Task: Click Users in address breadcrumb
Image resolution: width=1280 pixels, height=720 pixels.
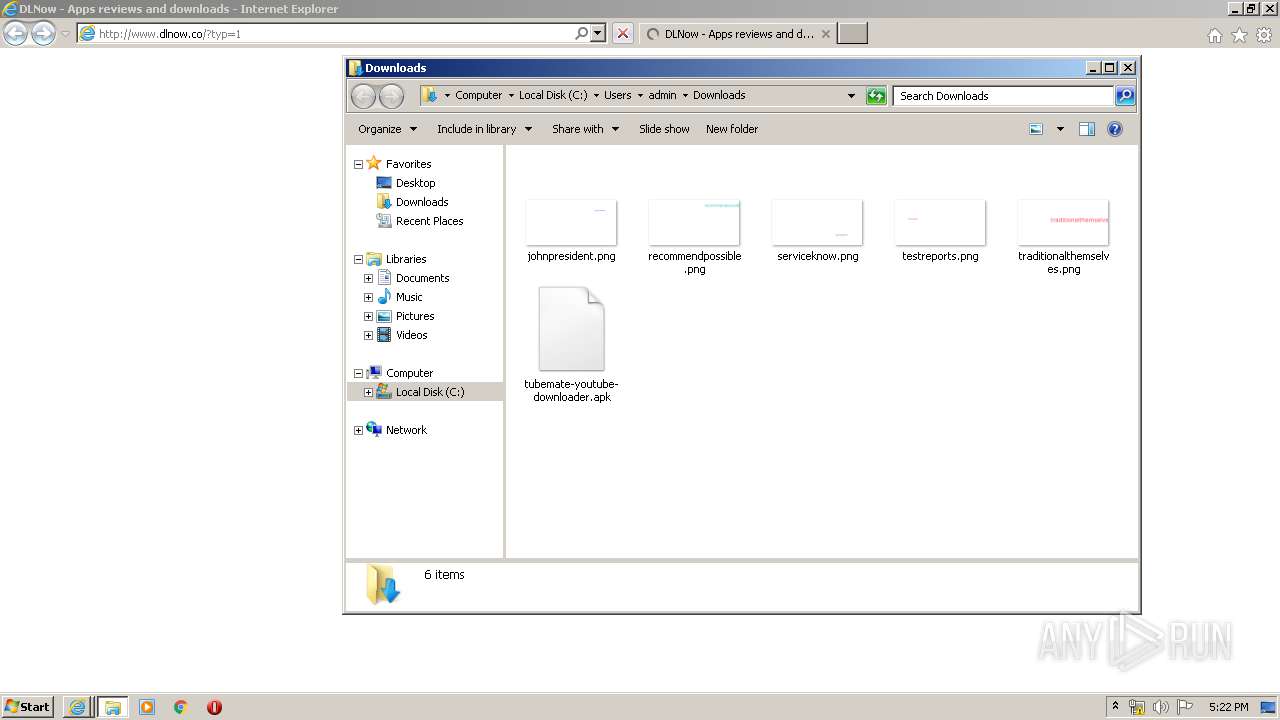Action: click(618, 96)
